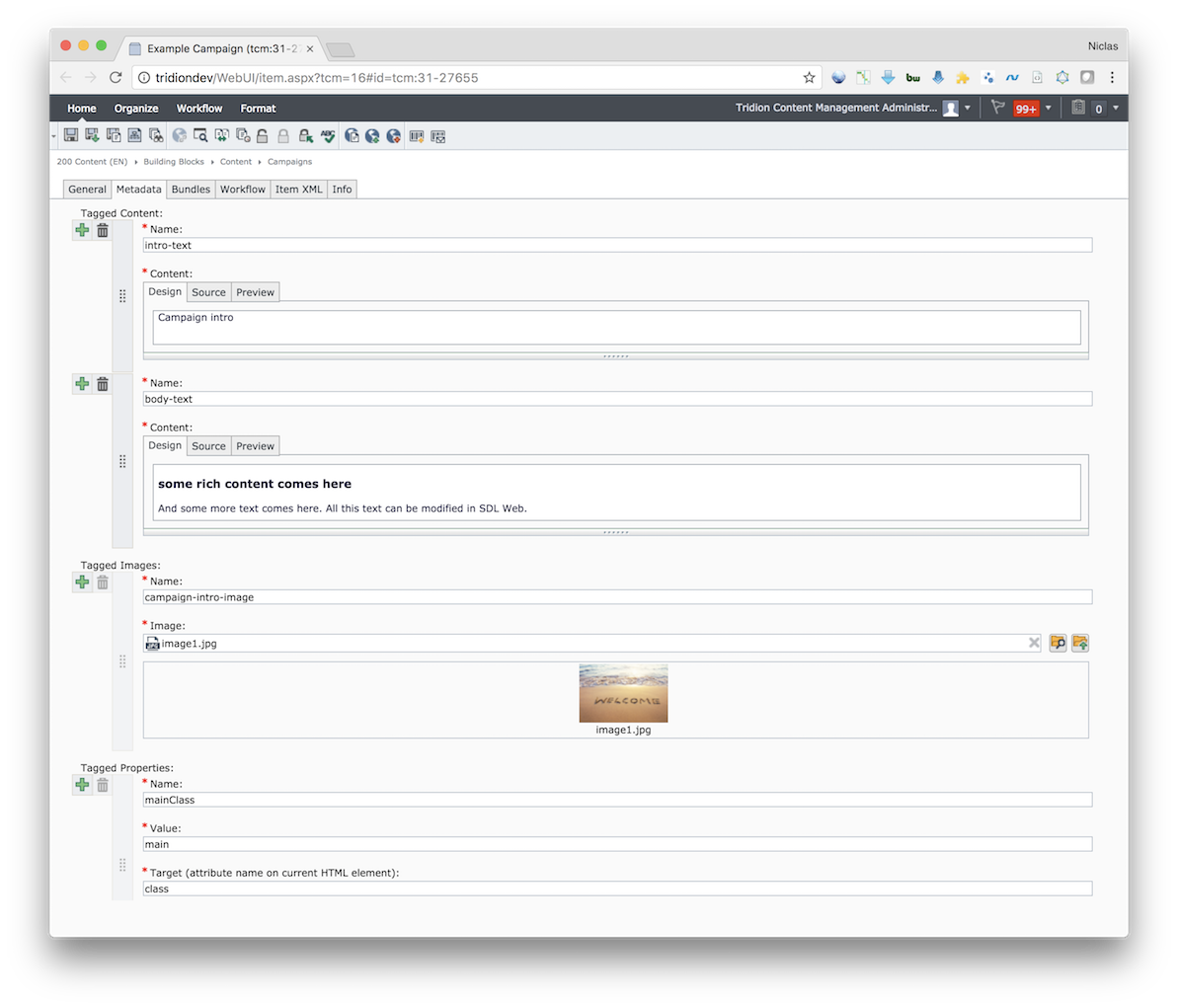Switch to the Item XML tab
Screen dimensions: 1178x1008
[x=298, y=190]
